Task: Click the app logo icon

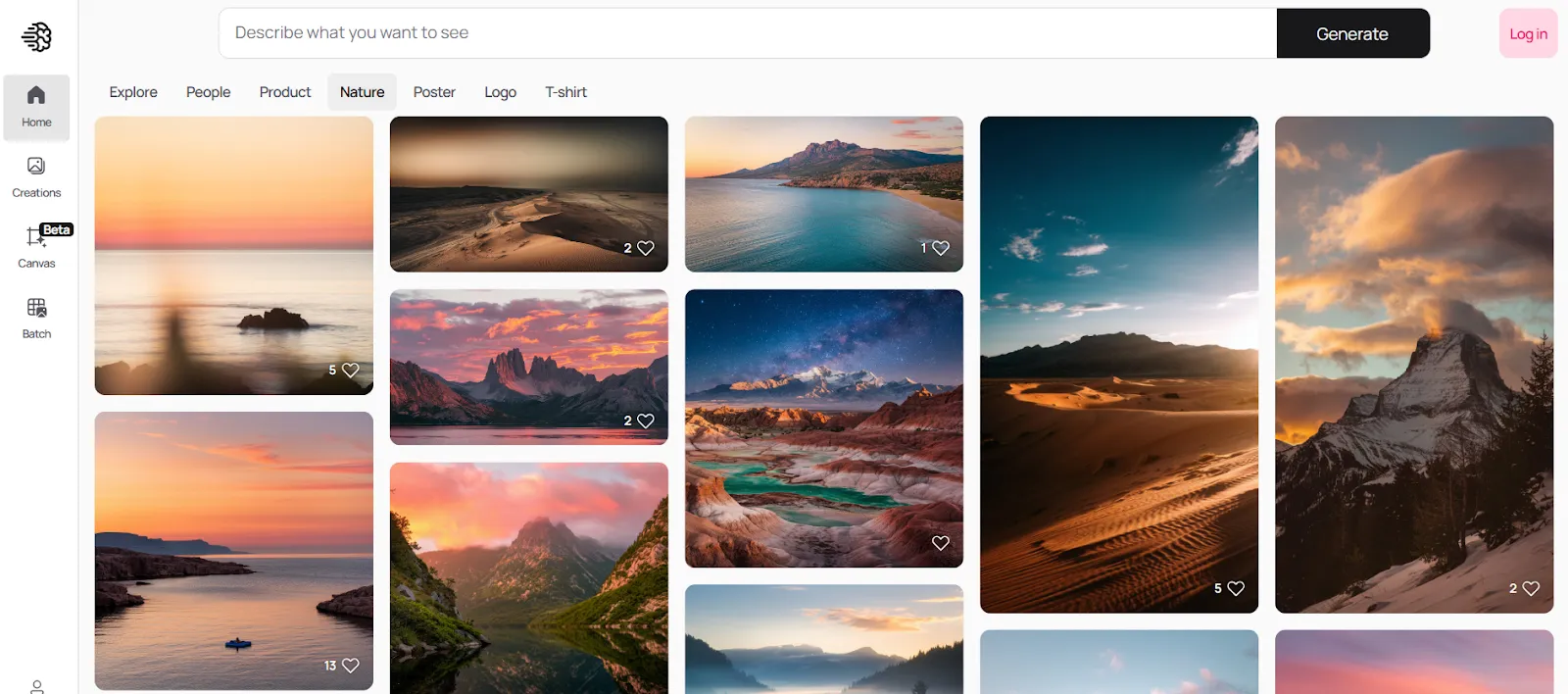Action: coord(36,36)
